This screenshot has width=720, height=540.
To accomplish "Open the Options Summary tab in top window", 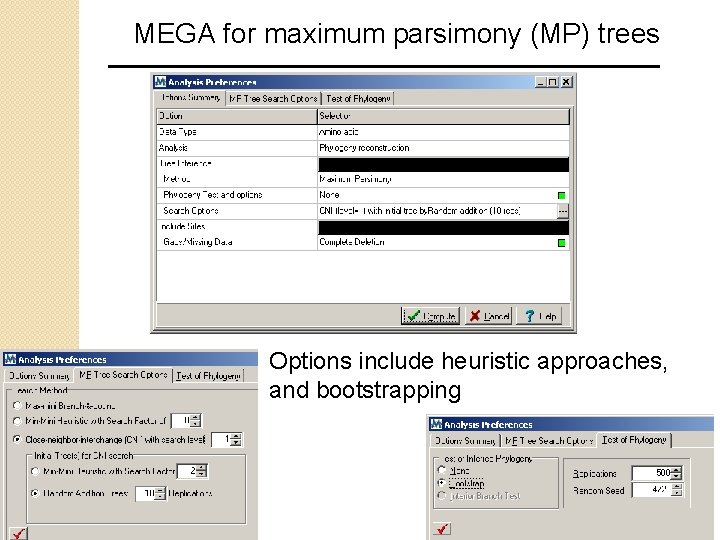I will (191, 98).
